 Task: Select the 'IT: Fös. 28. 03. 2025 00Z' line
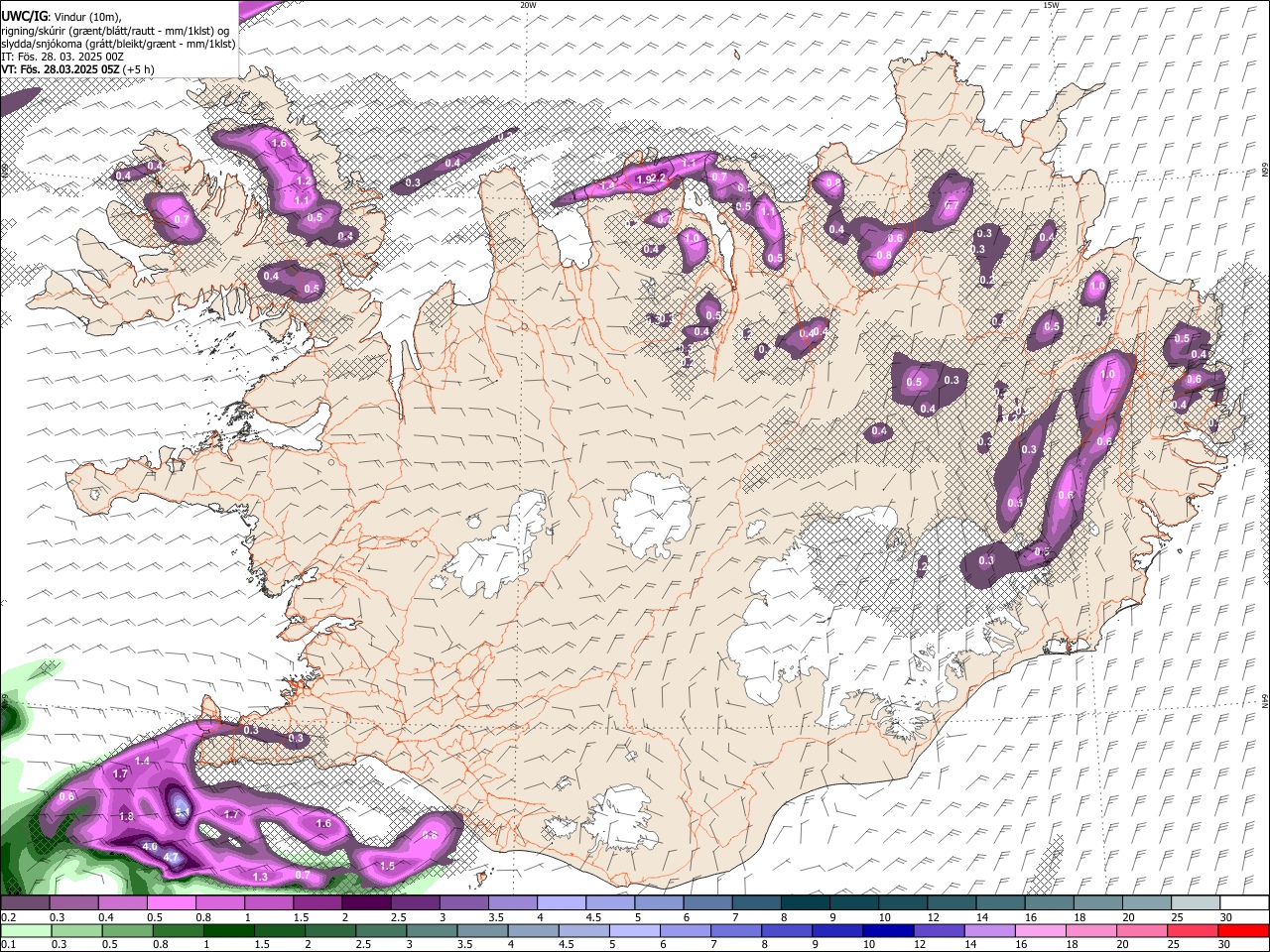click(63, 57)
